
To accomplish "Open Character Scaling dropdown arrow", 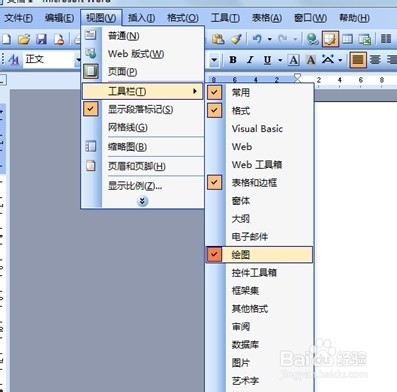I will [340, 60].
